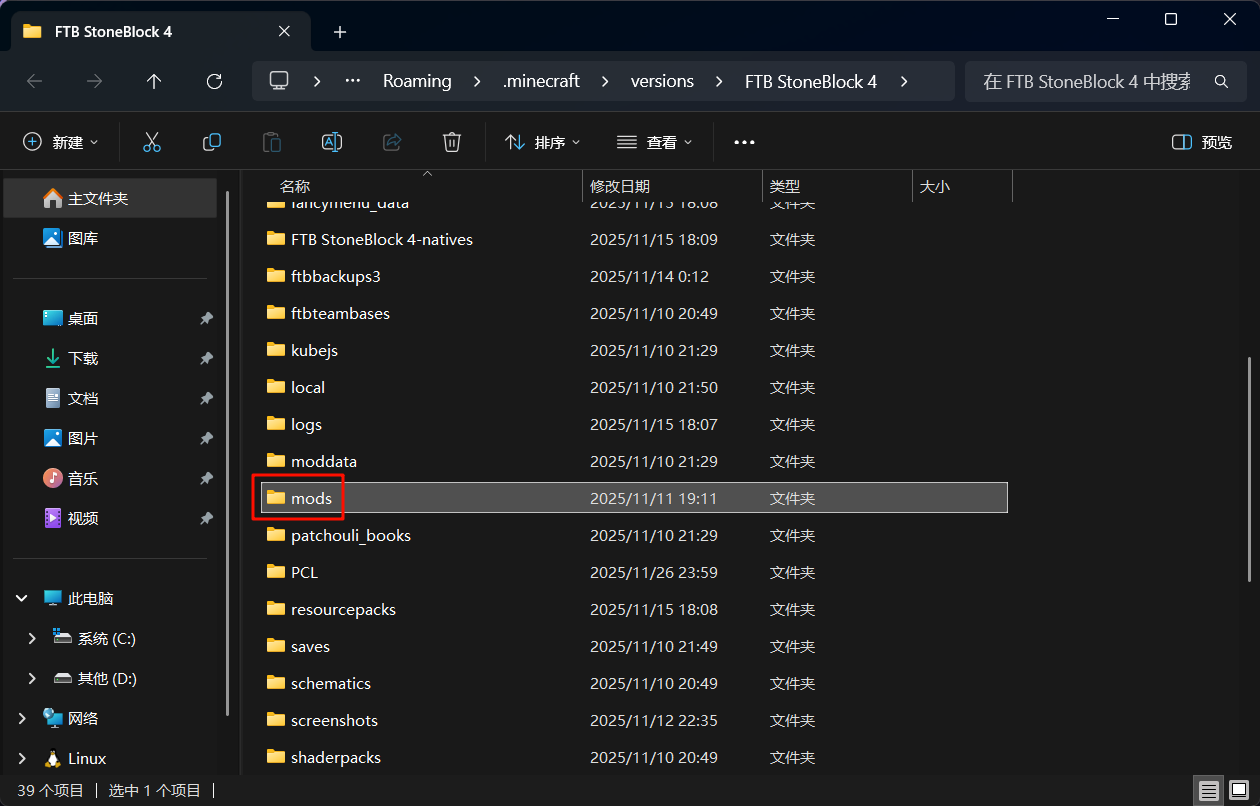Click the Copy icon in toolbar
The width and height of the screenshot is (1260, 806).
[212, 142]
